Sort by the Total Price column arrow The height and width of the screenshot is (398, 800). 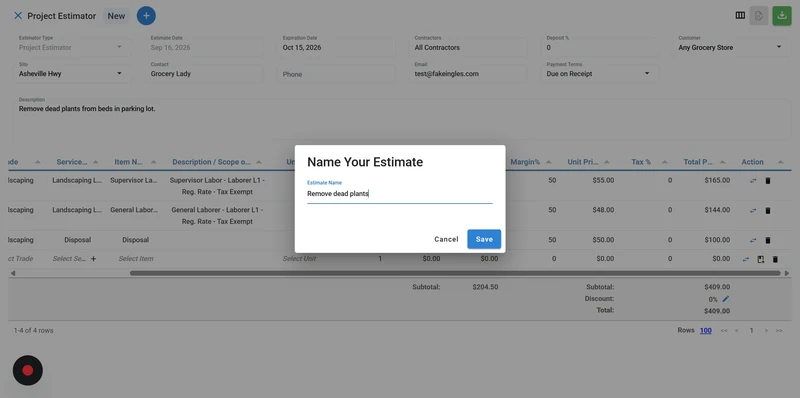(x=722, y=162)
